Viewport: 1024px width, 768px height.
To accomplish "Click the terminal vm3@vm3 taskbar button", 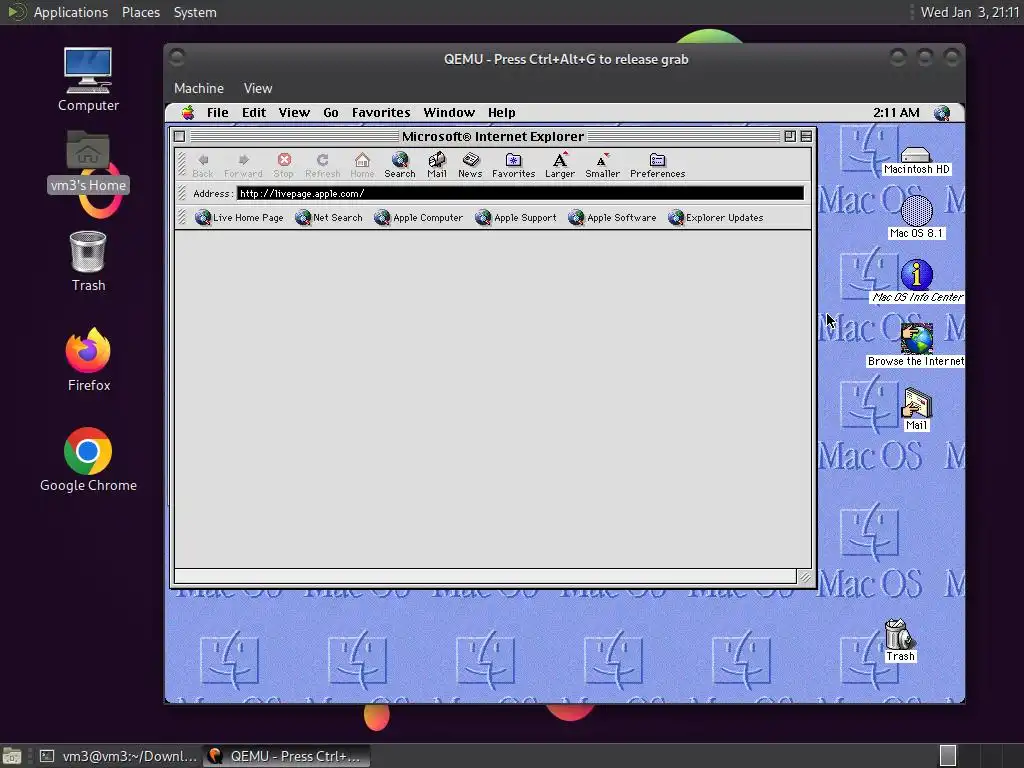I will pos(118,756).
